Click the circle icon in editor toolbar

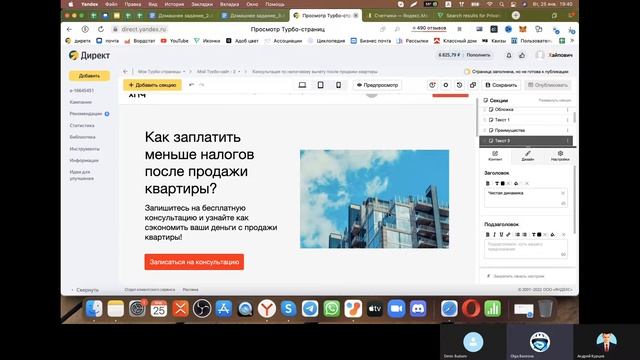446,85
